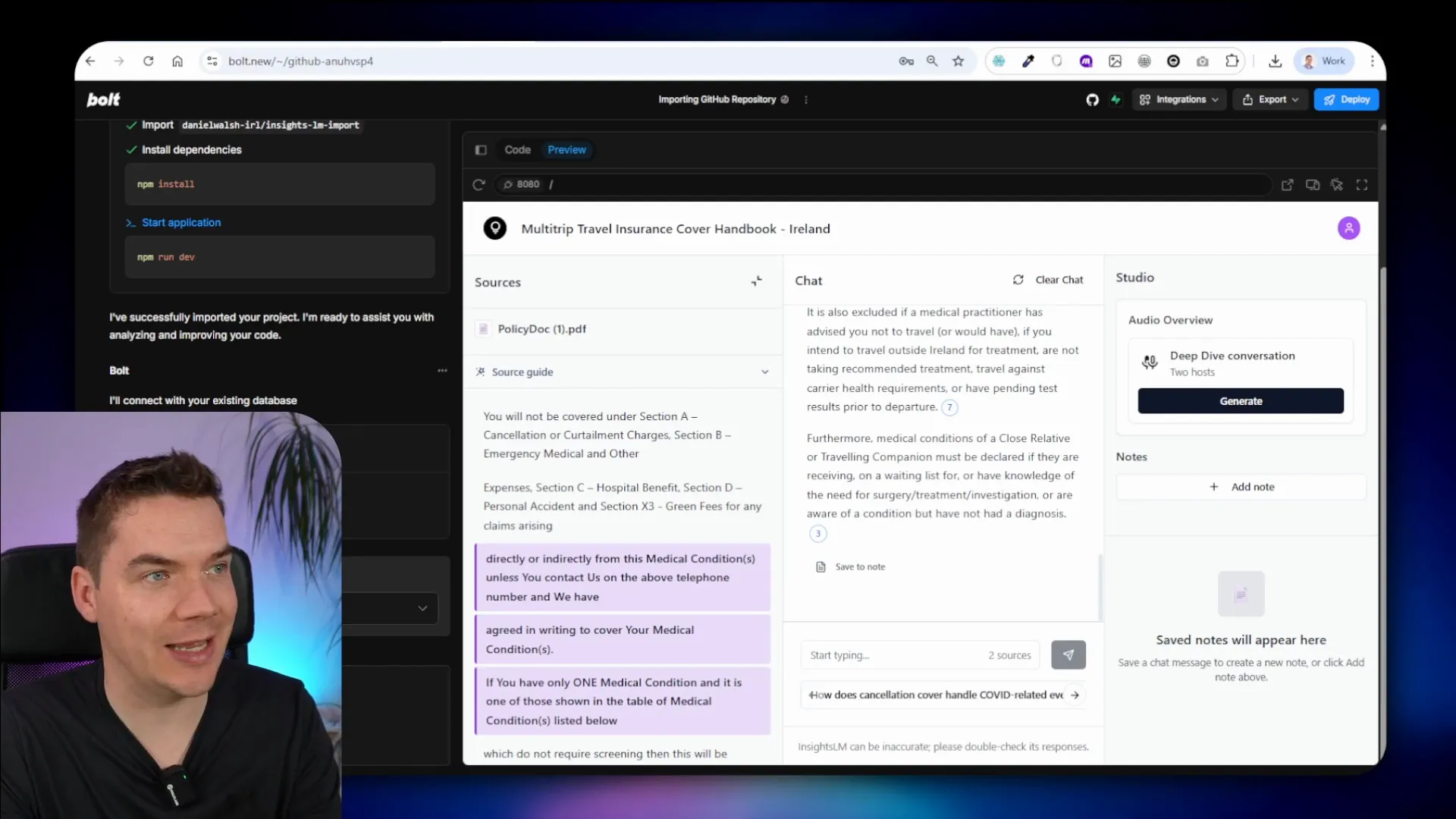Generate the Deep Dive audio overview

tap(1241, 401)
